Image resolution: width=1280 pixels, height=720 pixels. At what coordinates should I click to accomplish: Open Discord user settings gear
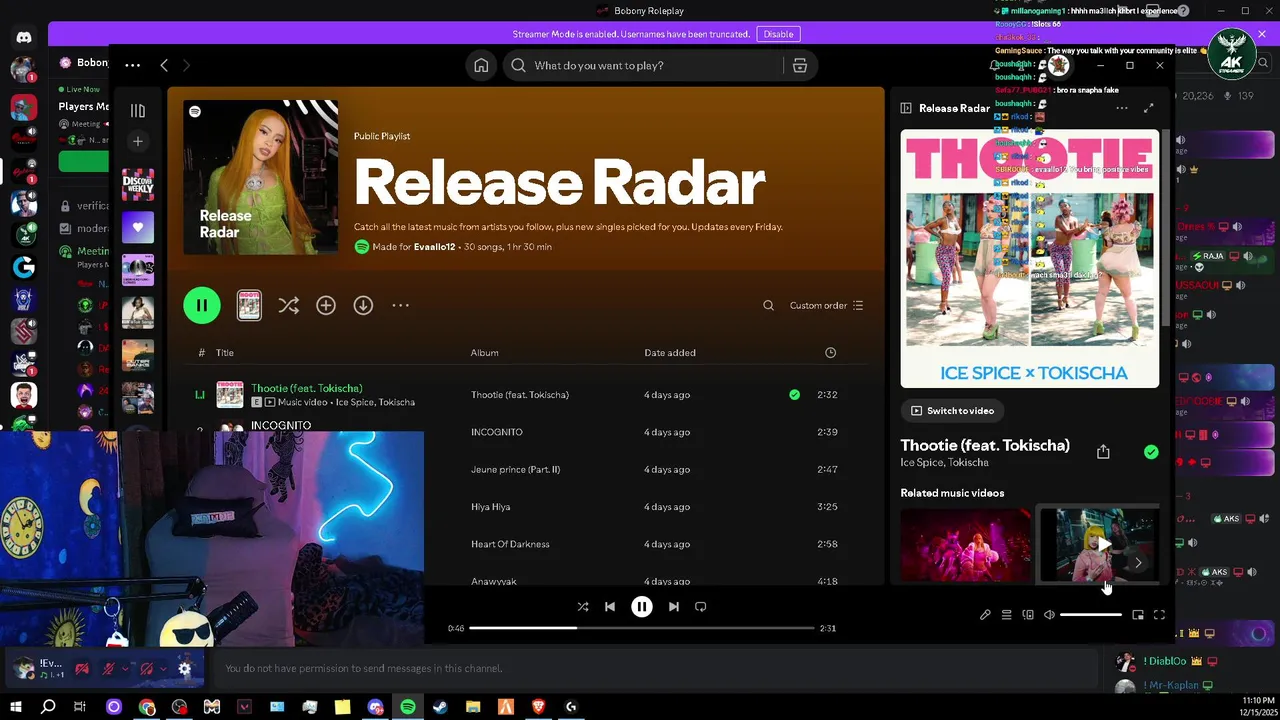tap(184, 668)
